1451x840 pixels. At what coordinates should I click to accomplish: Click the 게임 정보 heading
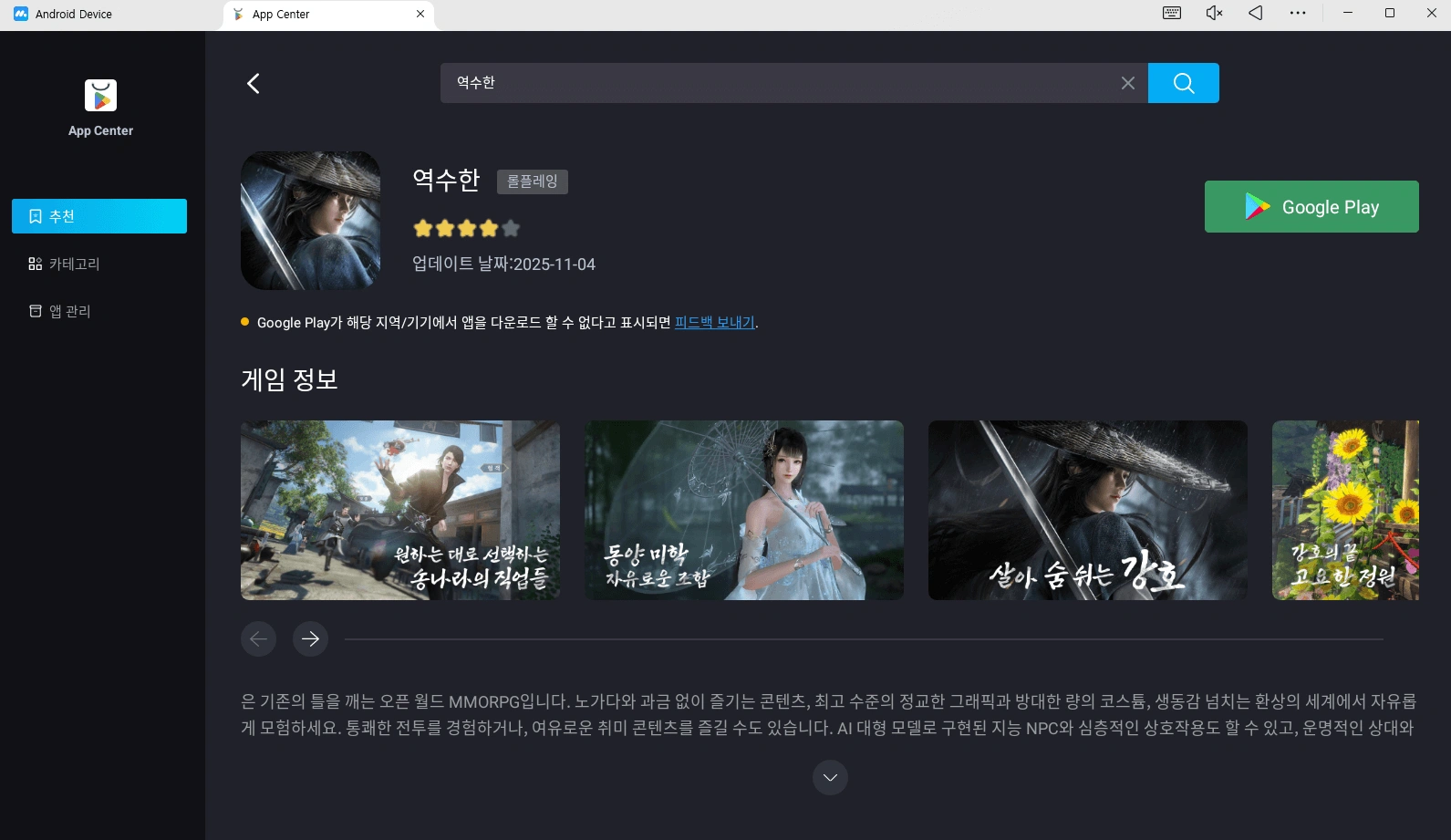pyautogui.click(x=289, y=379)
